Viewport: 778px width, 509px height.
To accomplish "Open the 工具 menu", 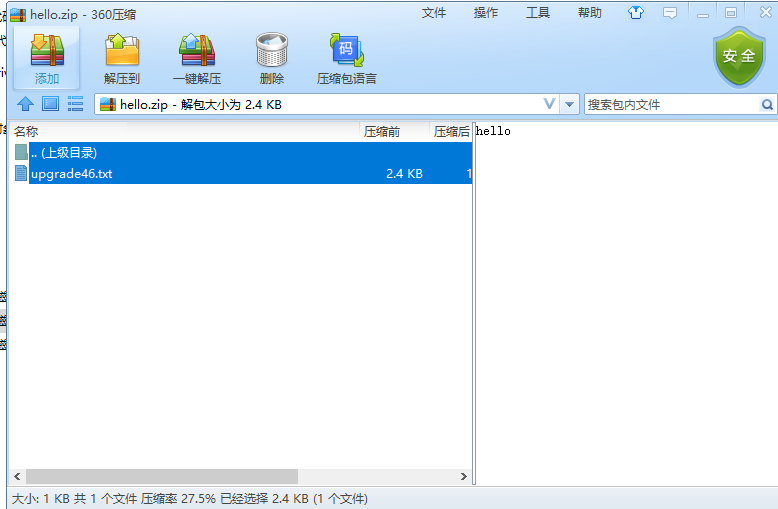I will (x=538, y=13).
